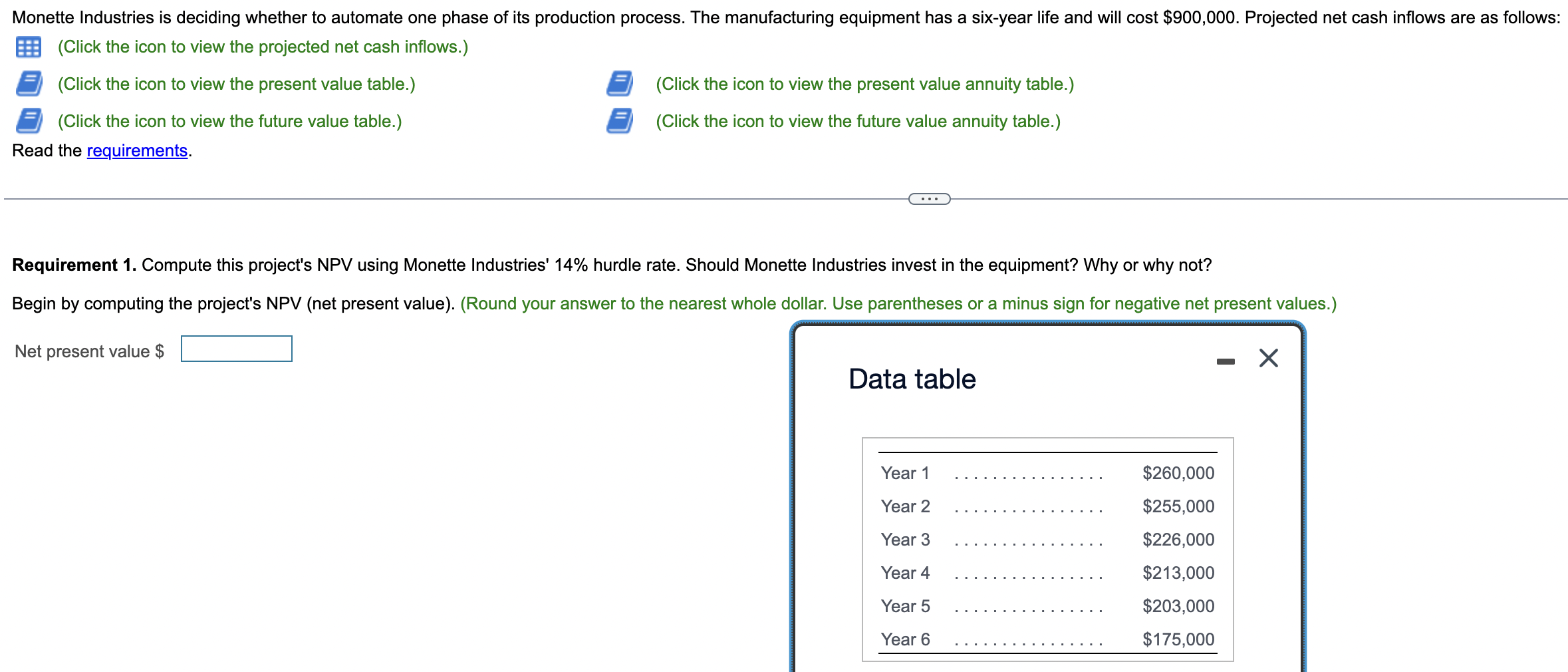Click the present value table green text
This screenshot has width=1568, height=672.
(236, 84)
